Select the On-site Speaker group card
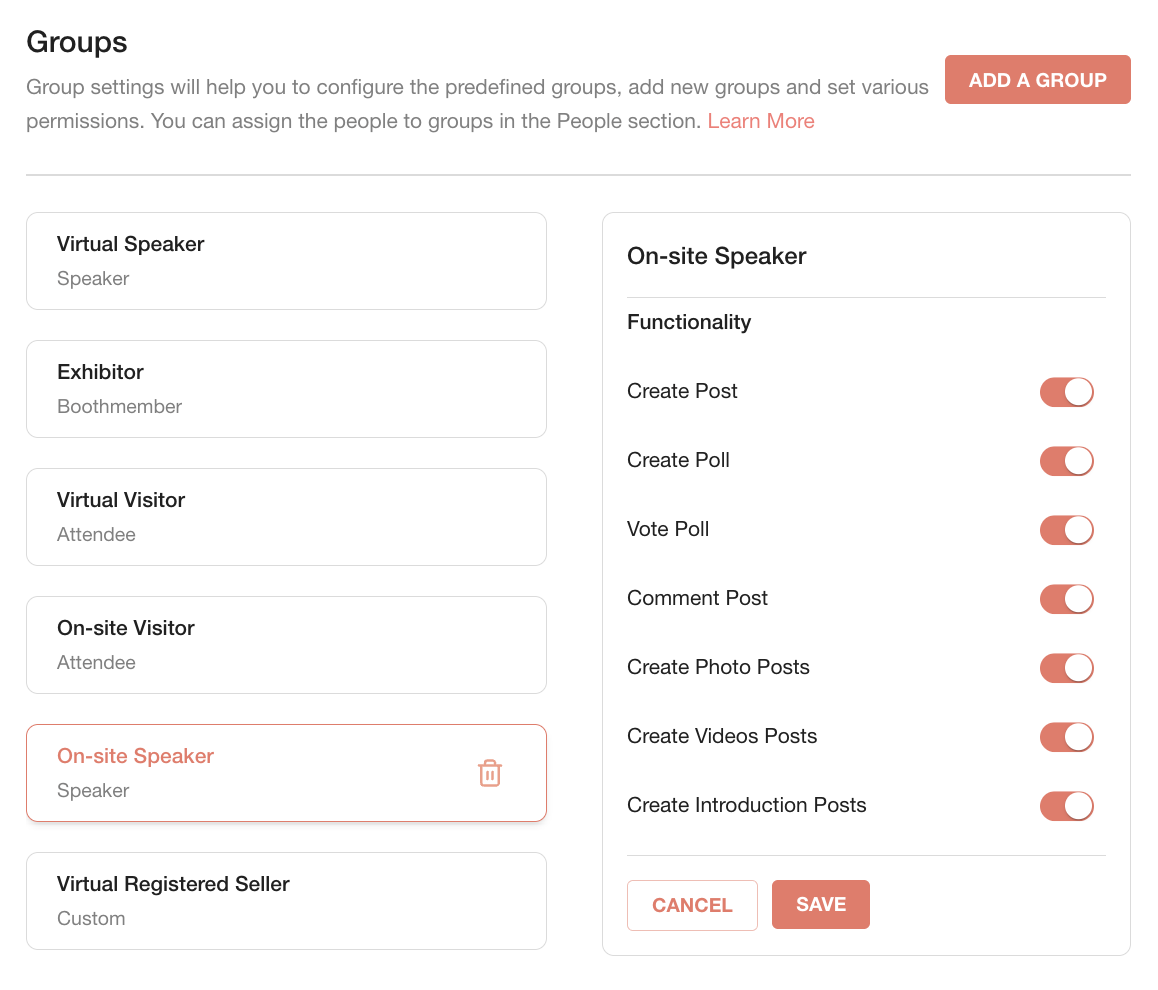The width and height of the screenshot is (1158, 990). [x=287, y=773]
